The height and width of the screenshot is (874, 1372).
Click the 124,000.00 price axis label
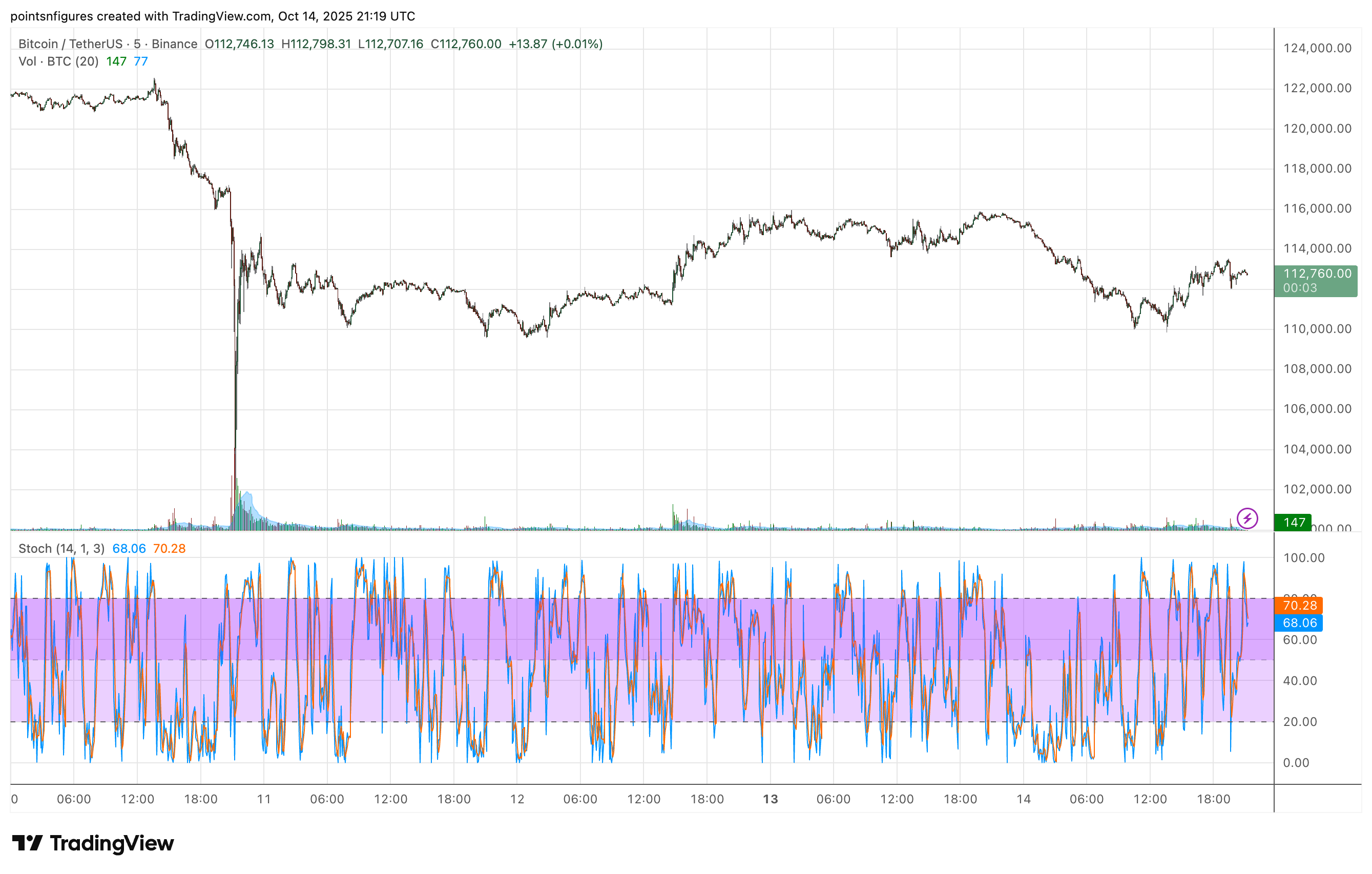pos(1317,48)
